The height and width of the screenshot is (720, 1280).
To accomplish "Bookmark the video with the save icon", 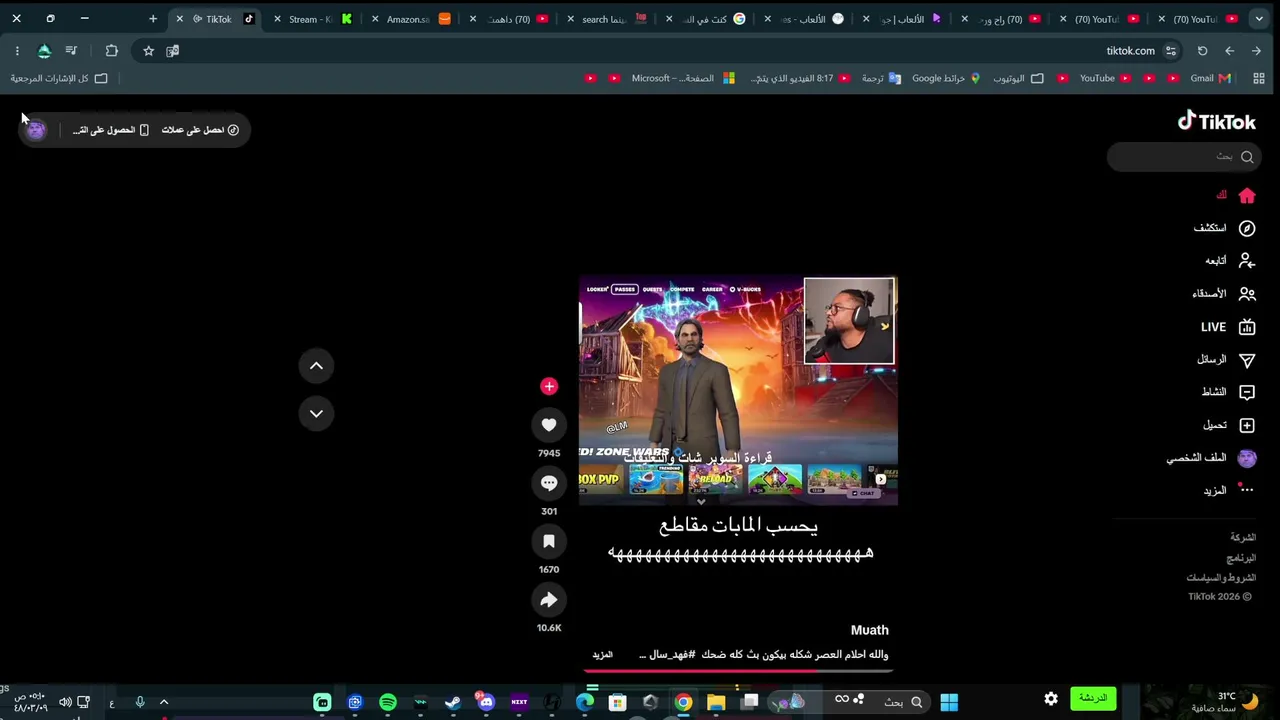I will [549, 541].
